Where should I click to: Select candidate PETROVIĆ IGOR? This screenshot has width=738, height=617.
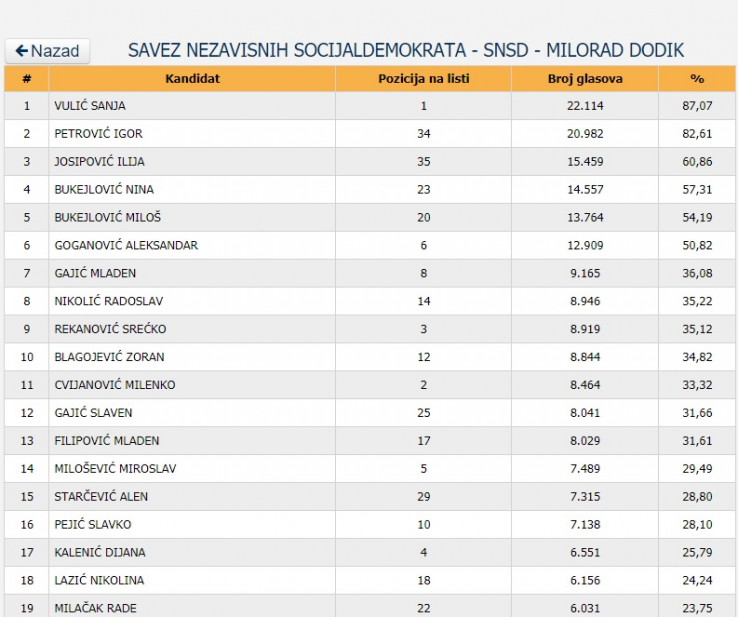[x=97, y=134]
